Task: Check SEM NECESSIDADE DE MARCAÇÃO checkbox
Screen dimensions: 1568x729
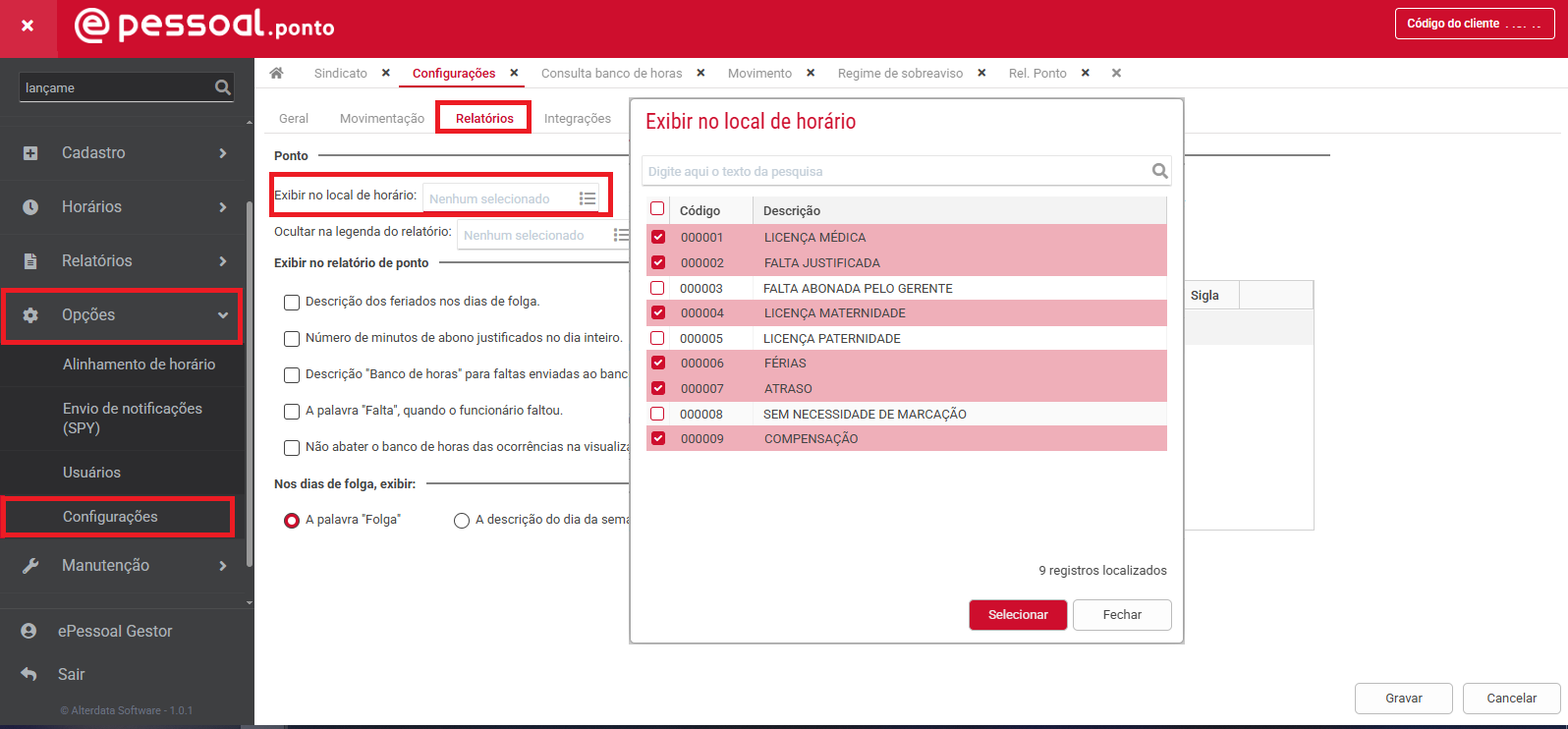Action: (657, 414)
